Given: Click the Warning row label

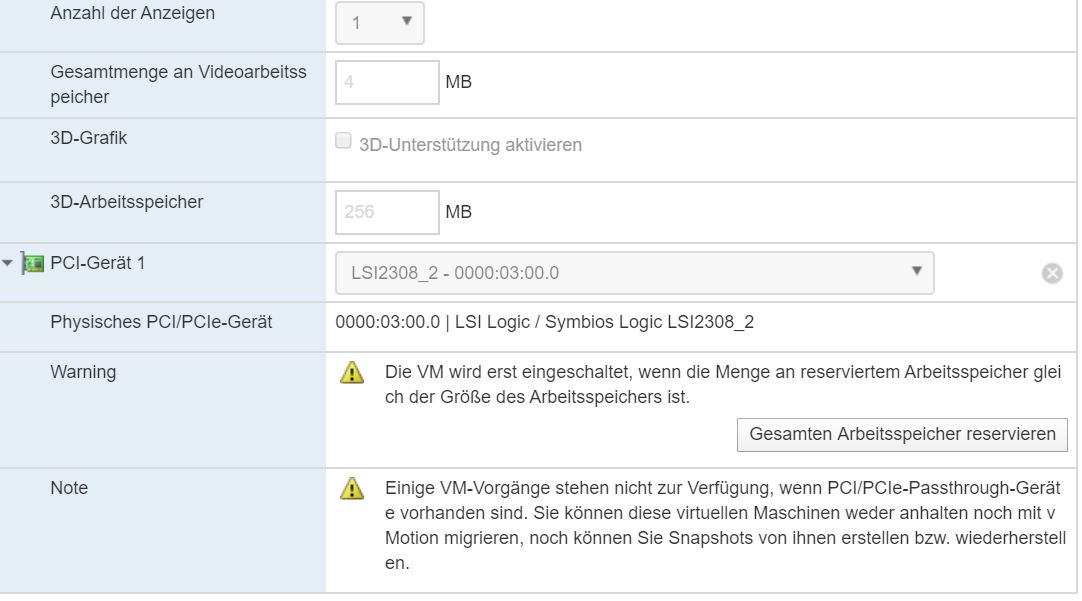Looking at the screenshot, I should [x=83, y=372].
